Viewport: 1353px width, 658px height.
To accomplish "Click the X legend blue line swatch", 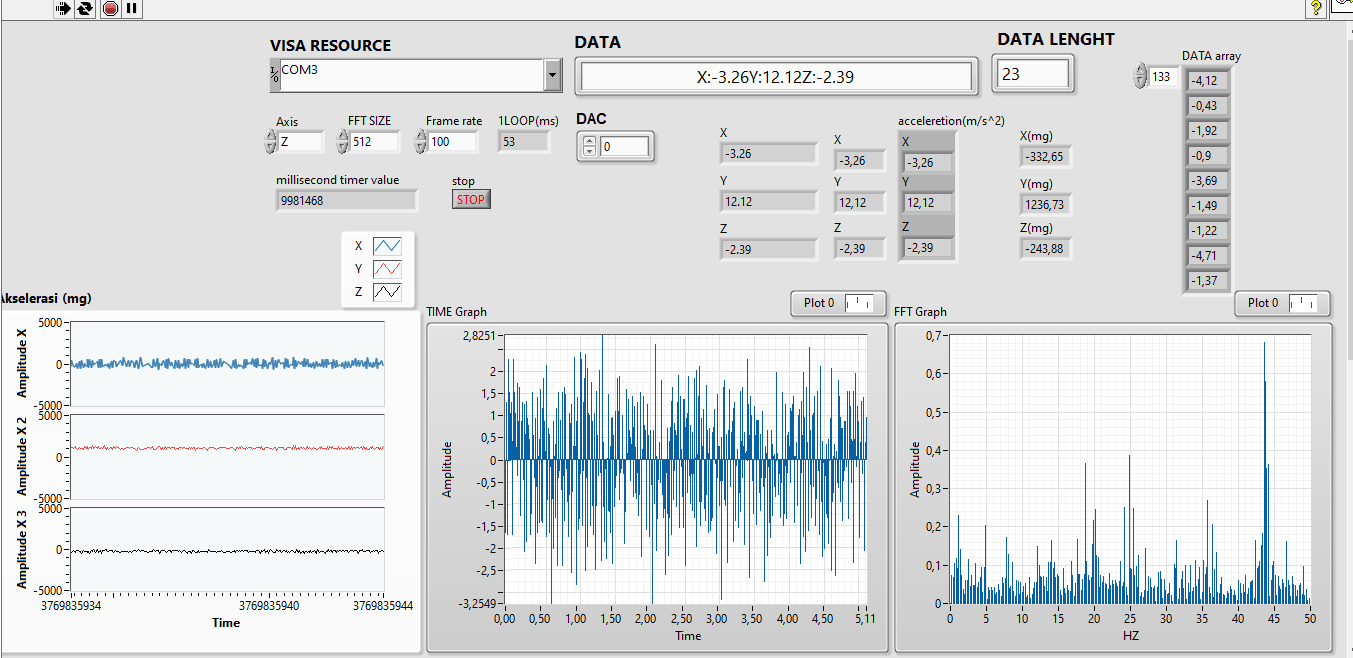I will point(387,245).
